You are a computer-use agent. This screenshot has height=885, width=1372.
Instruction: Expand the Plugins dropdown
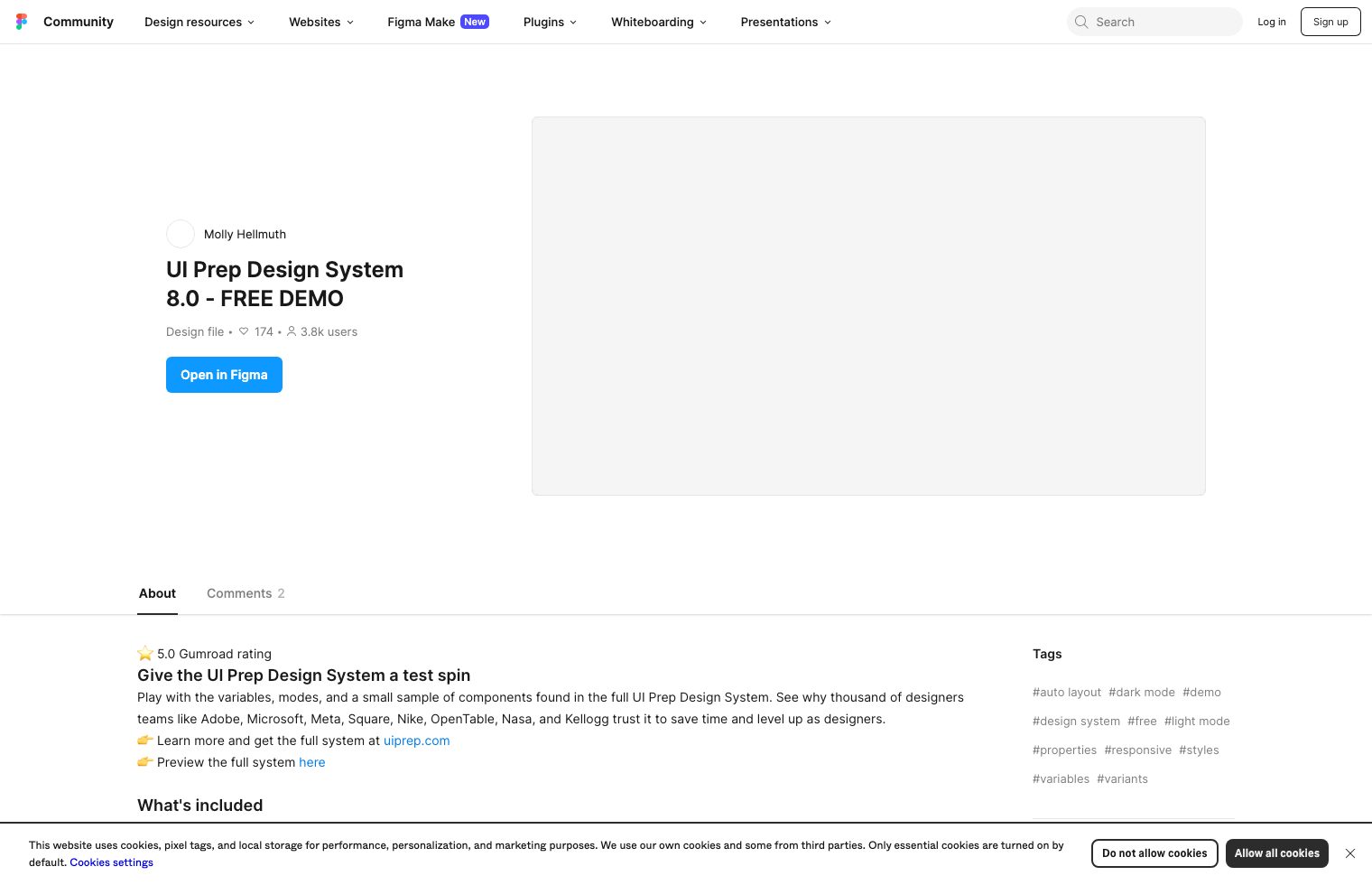(x=549, y=22)
